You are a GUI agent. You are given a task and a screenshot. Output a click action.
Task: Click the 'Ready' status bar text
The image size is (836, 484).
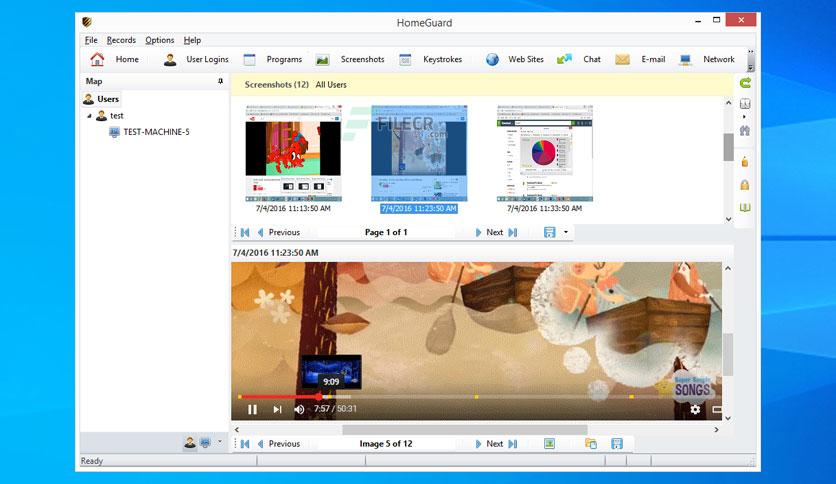coord(92,461)
